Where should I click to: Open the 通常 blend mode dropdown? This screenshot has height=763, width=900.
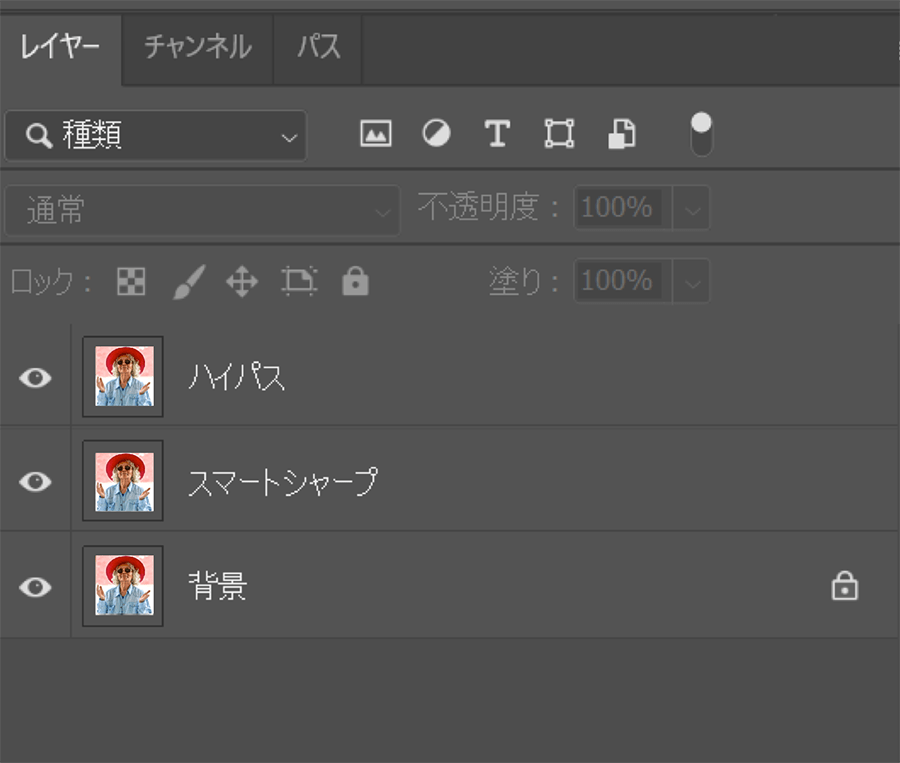tap(202, 210)
